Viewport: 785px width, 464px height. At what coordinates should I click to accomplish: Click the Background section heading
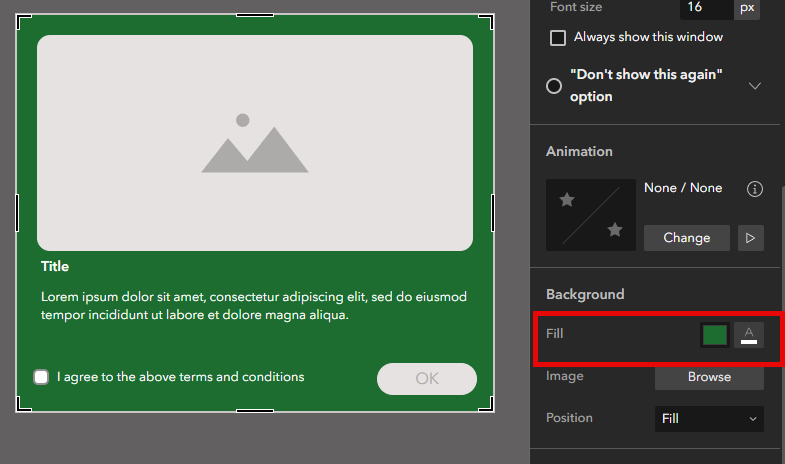coord(585,294)
